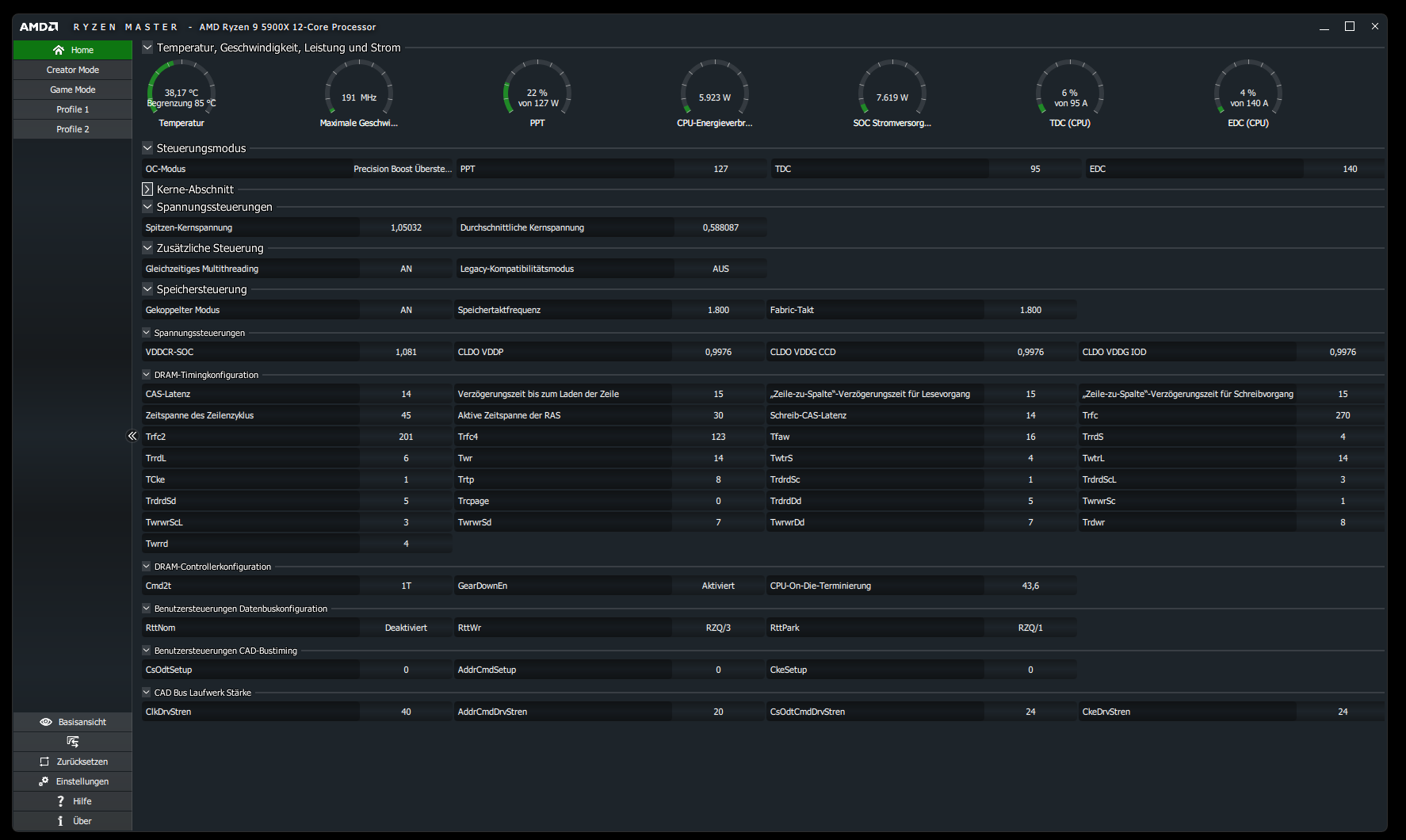The image size is (1406, 840).
Task: Minimize the Ryzen Master window
Action: (x=1324, y=27)
